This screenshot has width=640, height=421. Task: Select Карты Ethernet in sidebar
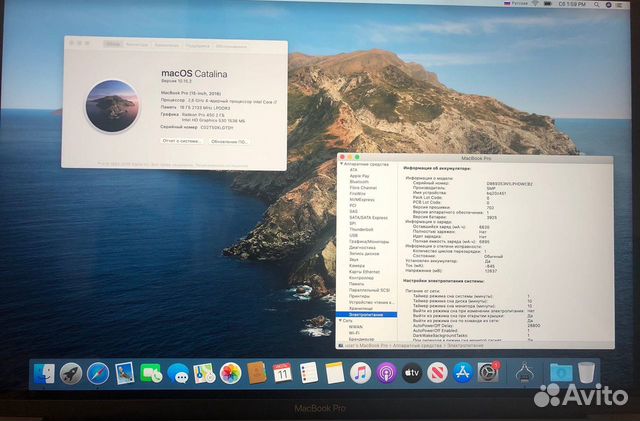[x=364, y=272]
